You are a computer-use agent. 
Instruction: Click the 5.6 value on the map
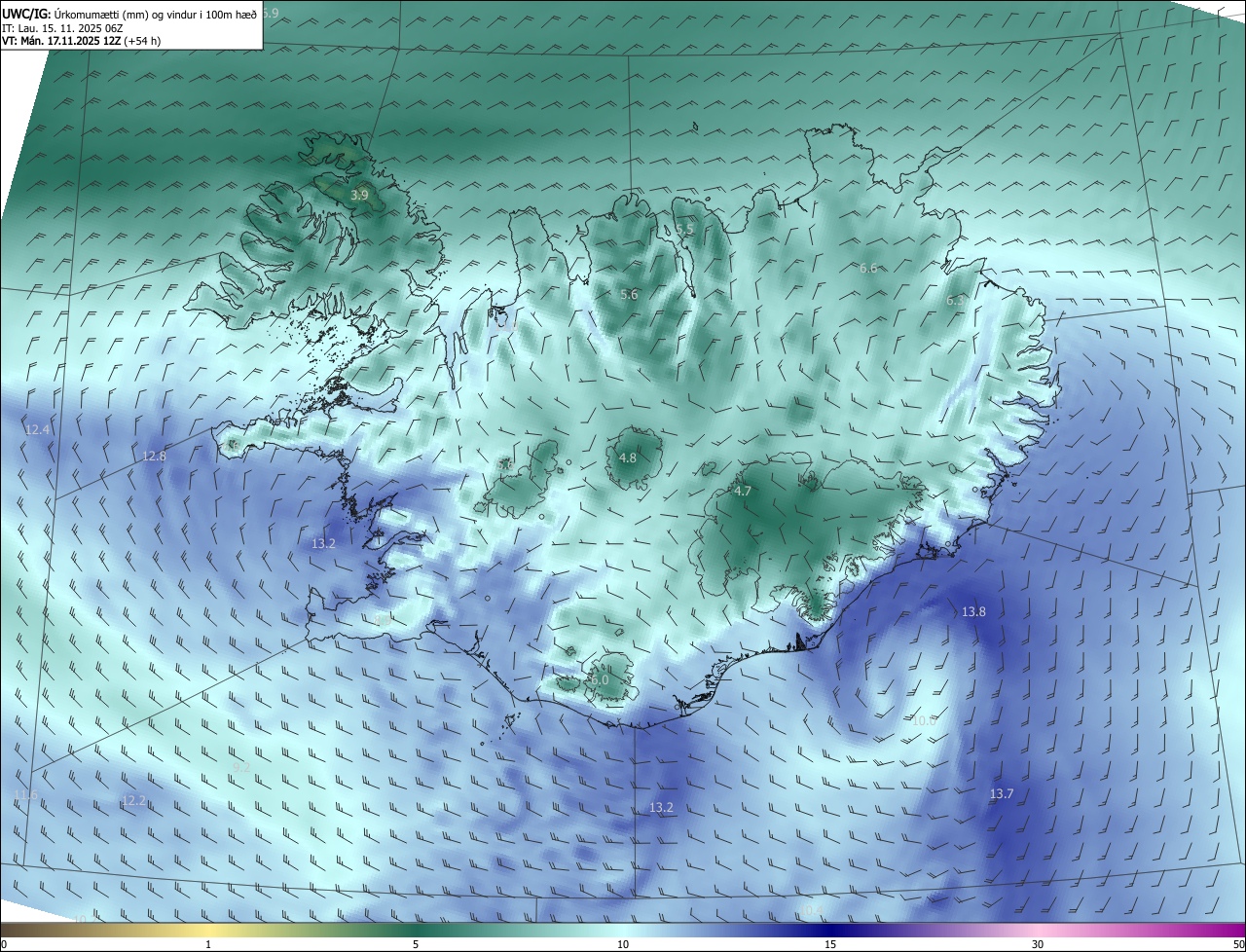629,294
